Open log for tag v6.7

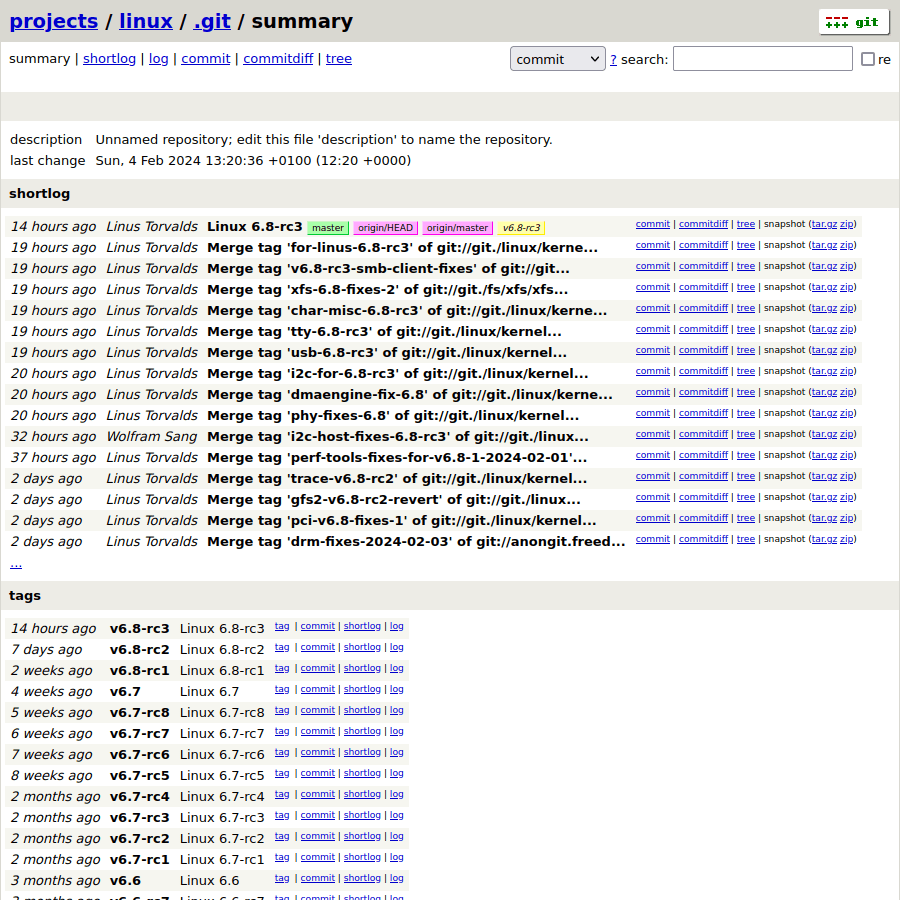click(x=397, y=689)
